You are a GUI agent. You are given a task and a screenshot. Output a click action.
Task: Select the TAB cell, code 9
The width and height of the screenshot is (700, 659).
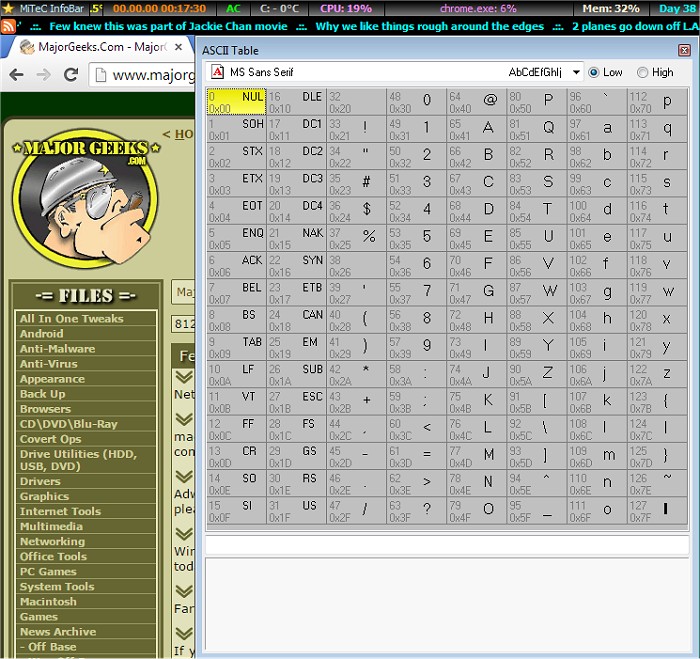(x=237, y=347)
